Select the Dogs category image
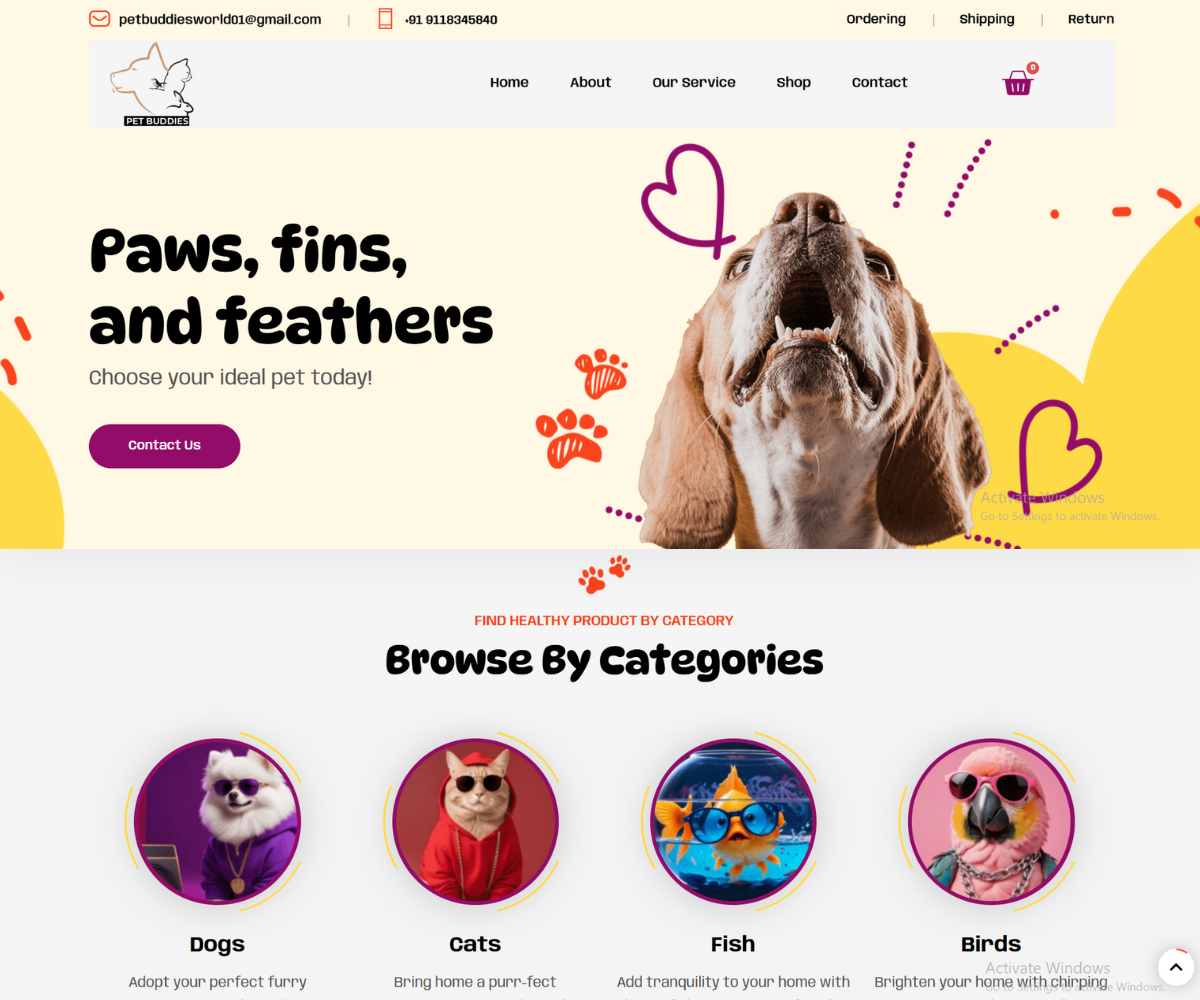This screenshot has width=1200, height=1000. pos(217,822)
